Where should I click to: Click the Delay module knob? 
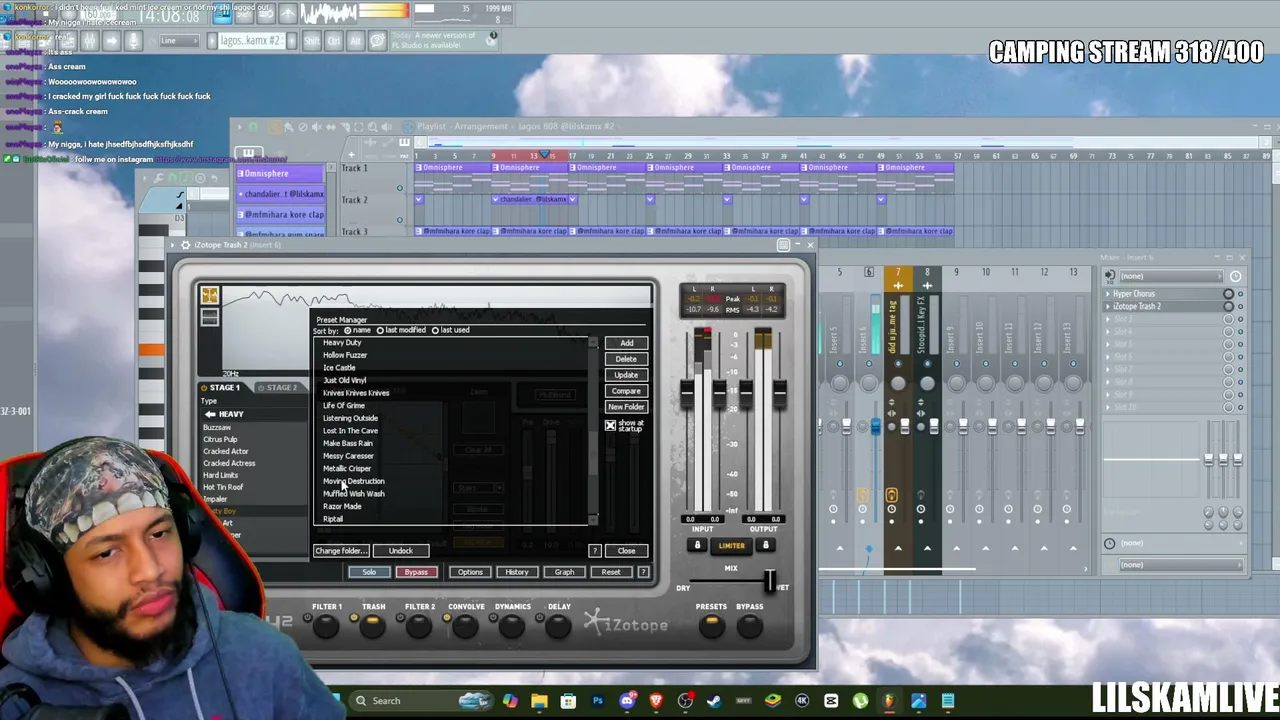coord(558,626)
